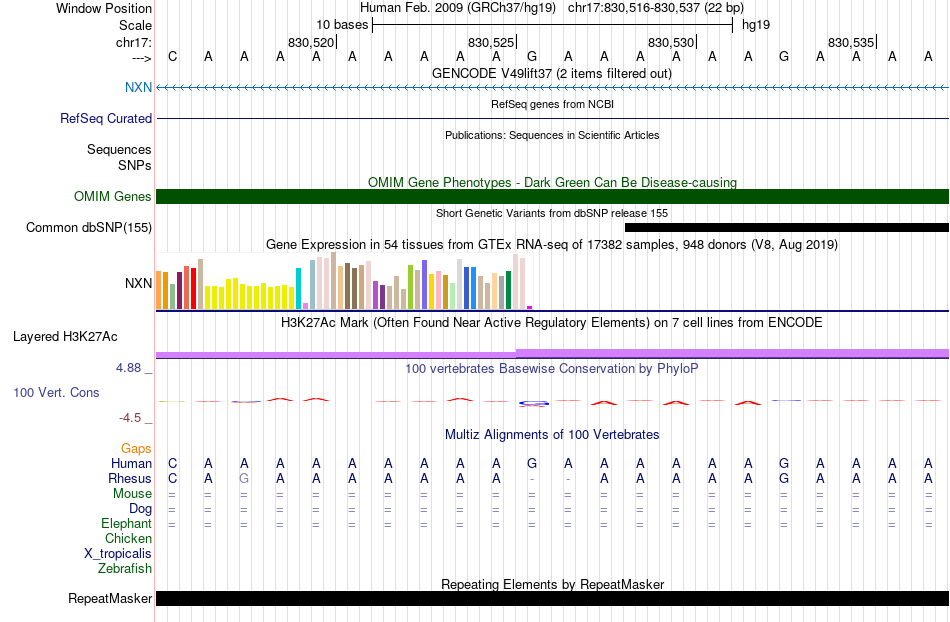Click the RepeatMasker track label

(x=110, y=598)
